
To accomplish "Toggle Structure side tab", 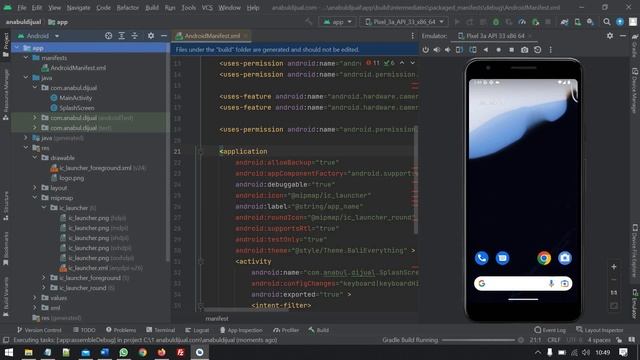I will 6,206.
